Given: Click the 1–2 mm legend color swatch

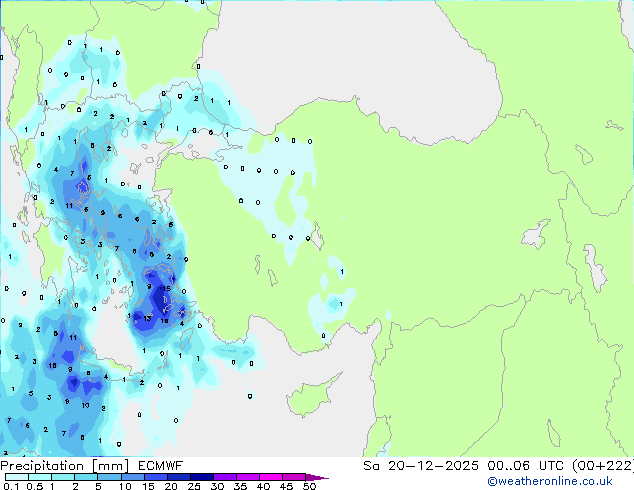Looking at the screenshot, I should click(x=63, y=477).
